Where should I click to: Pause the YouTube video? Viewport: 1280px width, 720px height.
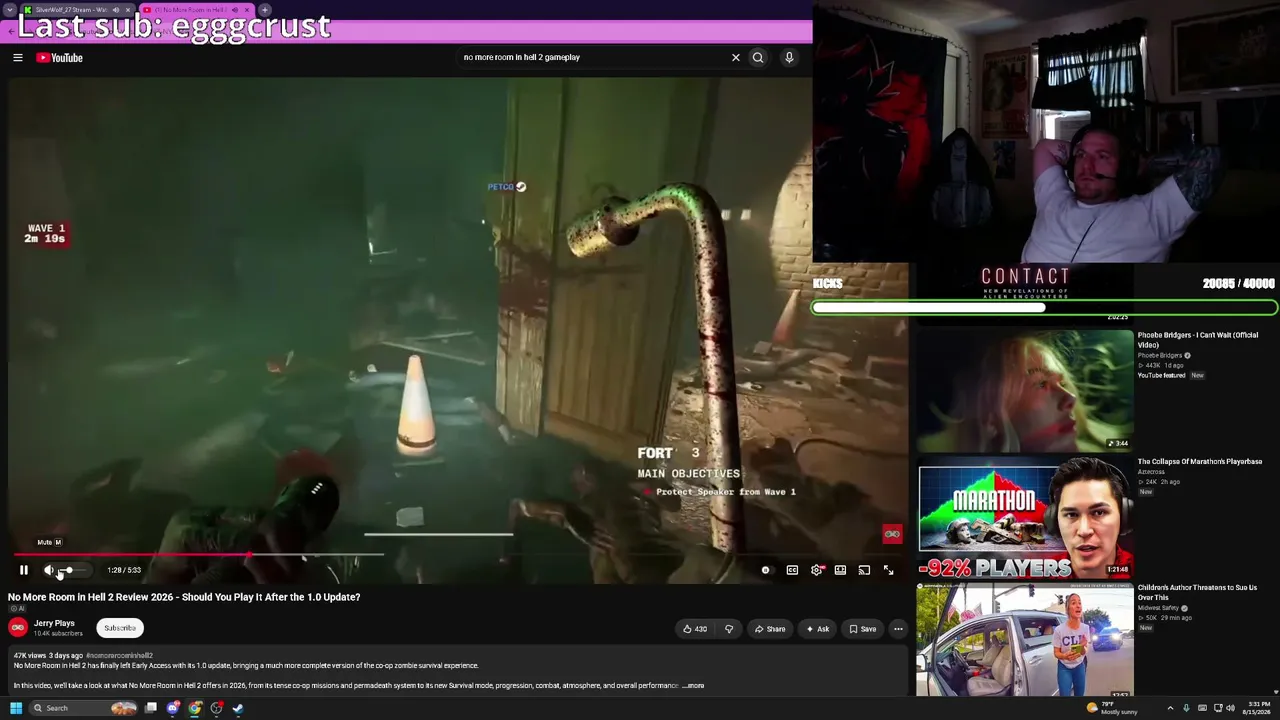point(24,570)
